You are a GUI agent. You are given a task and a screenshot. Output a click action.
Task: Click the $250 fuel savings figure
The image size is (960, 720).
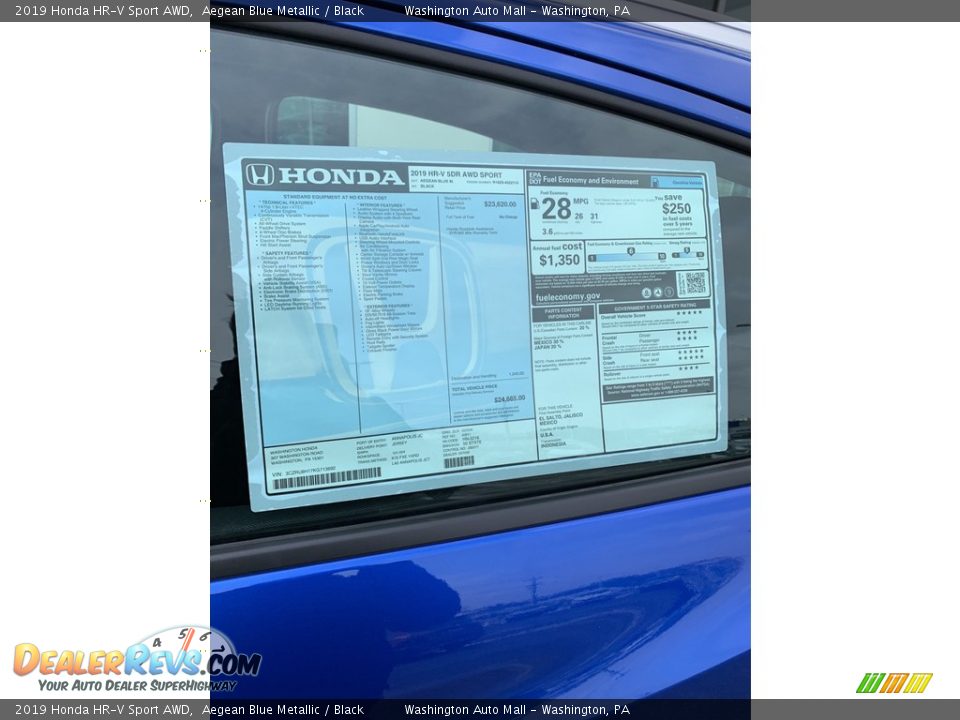tap(676, 208)
